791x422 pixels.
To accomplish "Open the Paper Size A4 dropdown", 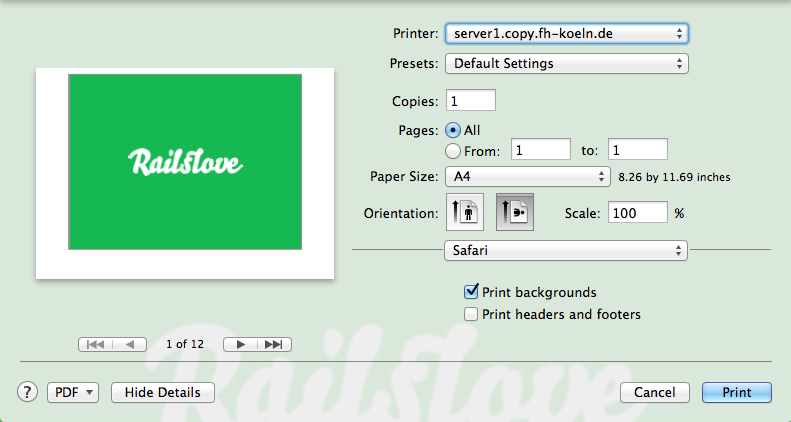I will (528, 176).
